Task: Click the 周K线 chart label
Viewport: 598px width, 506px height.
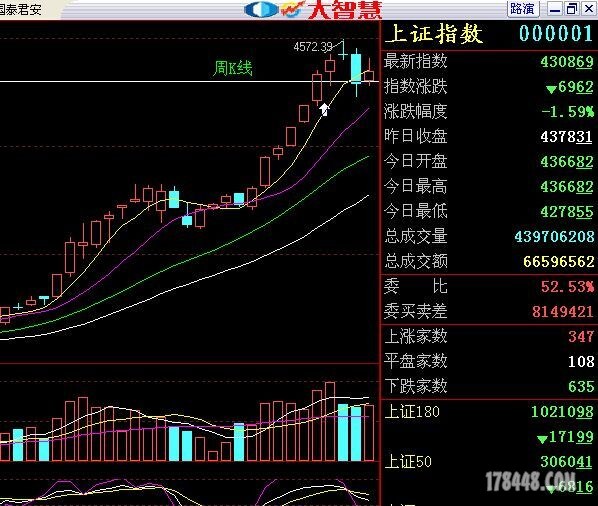Action: (233, 69)
